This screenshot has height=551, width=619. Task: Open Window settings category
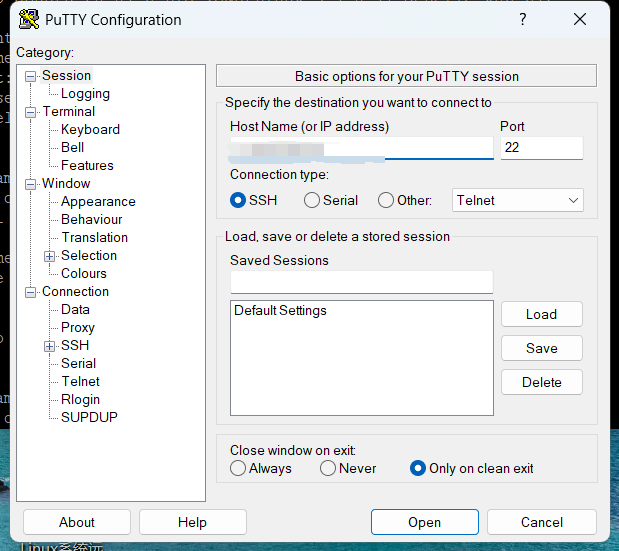tap(66, 184)
